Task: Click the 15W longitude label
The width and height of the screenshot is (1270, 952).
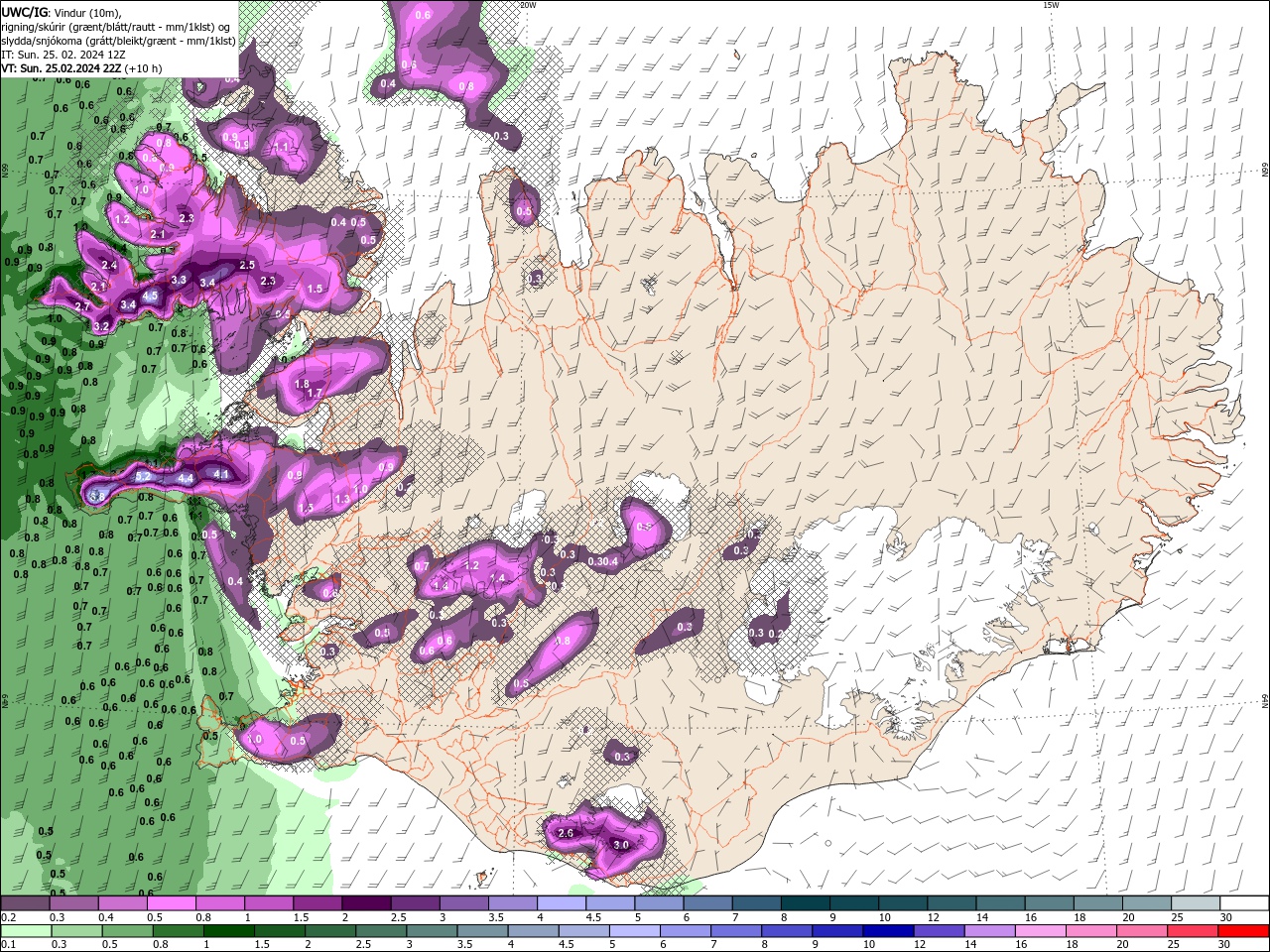Action: coord(1050,5)
